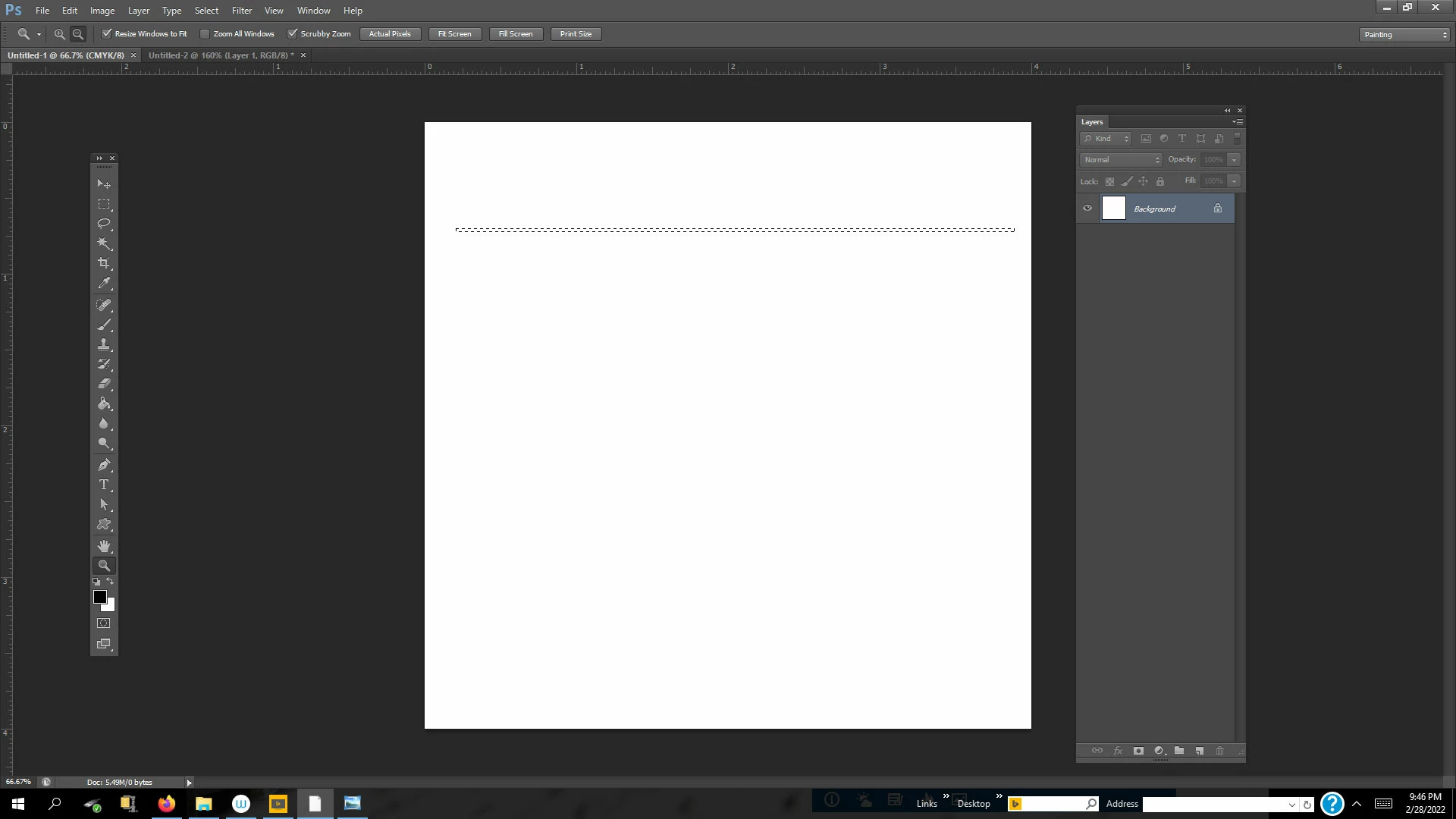Select the Clone Stamp tool
1456x819 pixels.
(104, 344)
